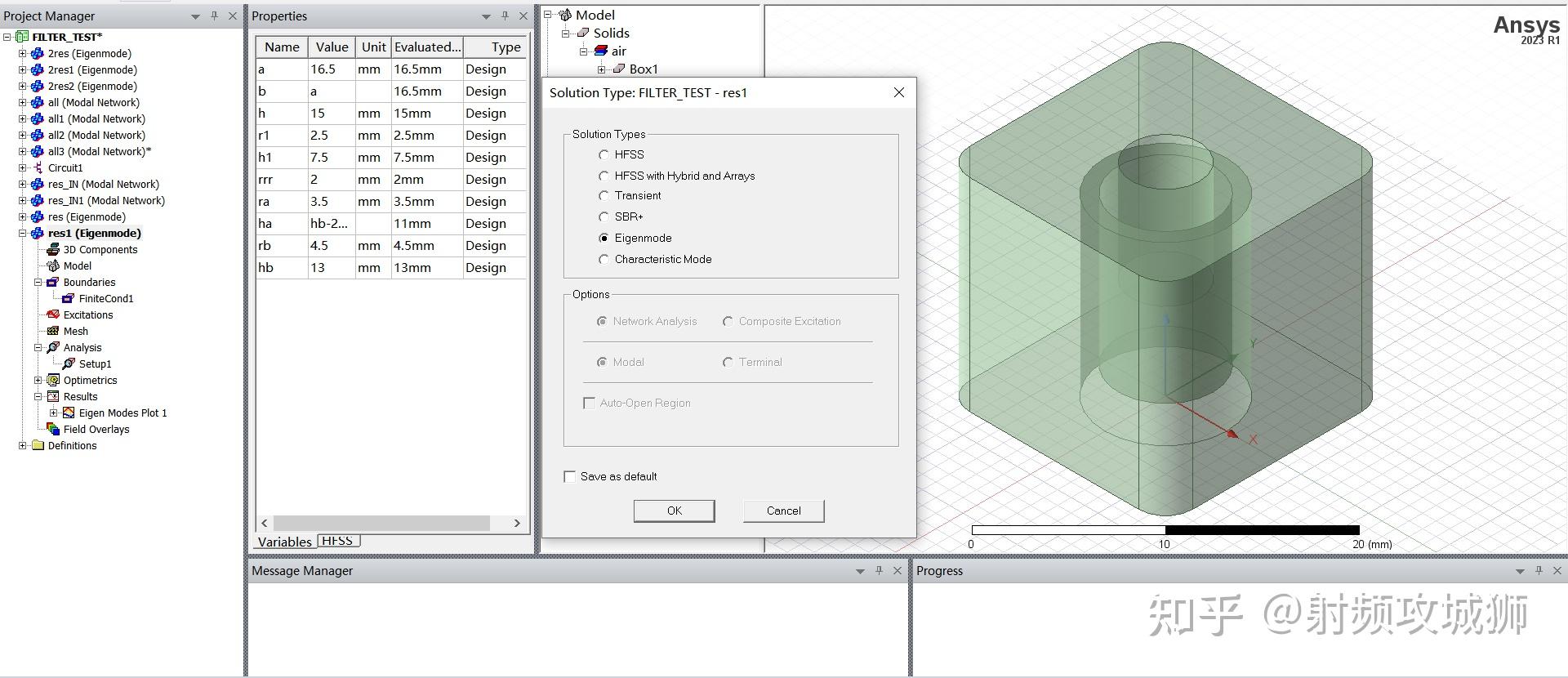The width and height of the screenshot is (1568, 678).
Task: Switch to the HFSS tab in Properties
Action: coord(337,541)
